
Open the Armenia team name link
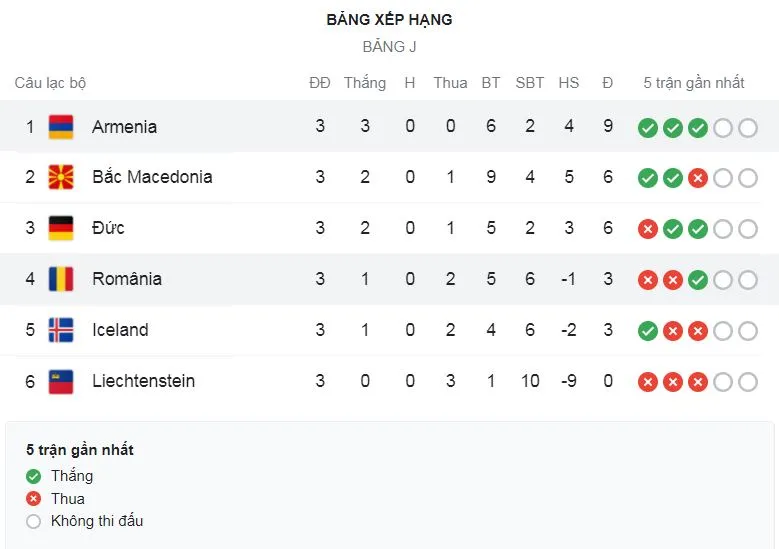point(124,127)
